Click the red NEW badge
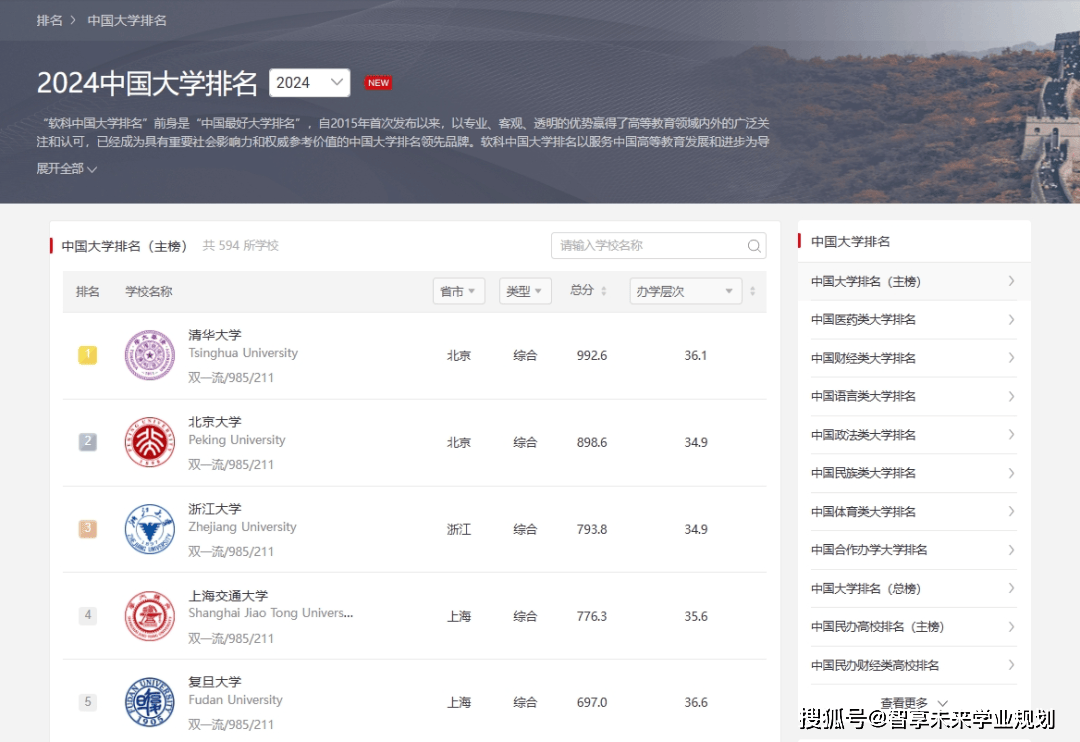Image resolution: width=1080 pixels, height=742 pixels. 378,83
